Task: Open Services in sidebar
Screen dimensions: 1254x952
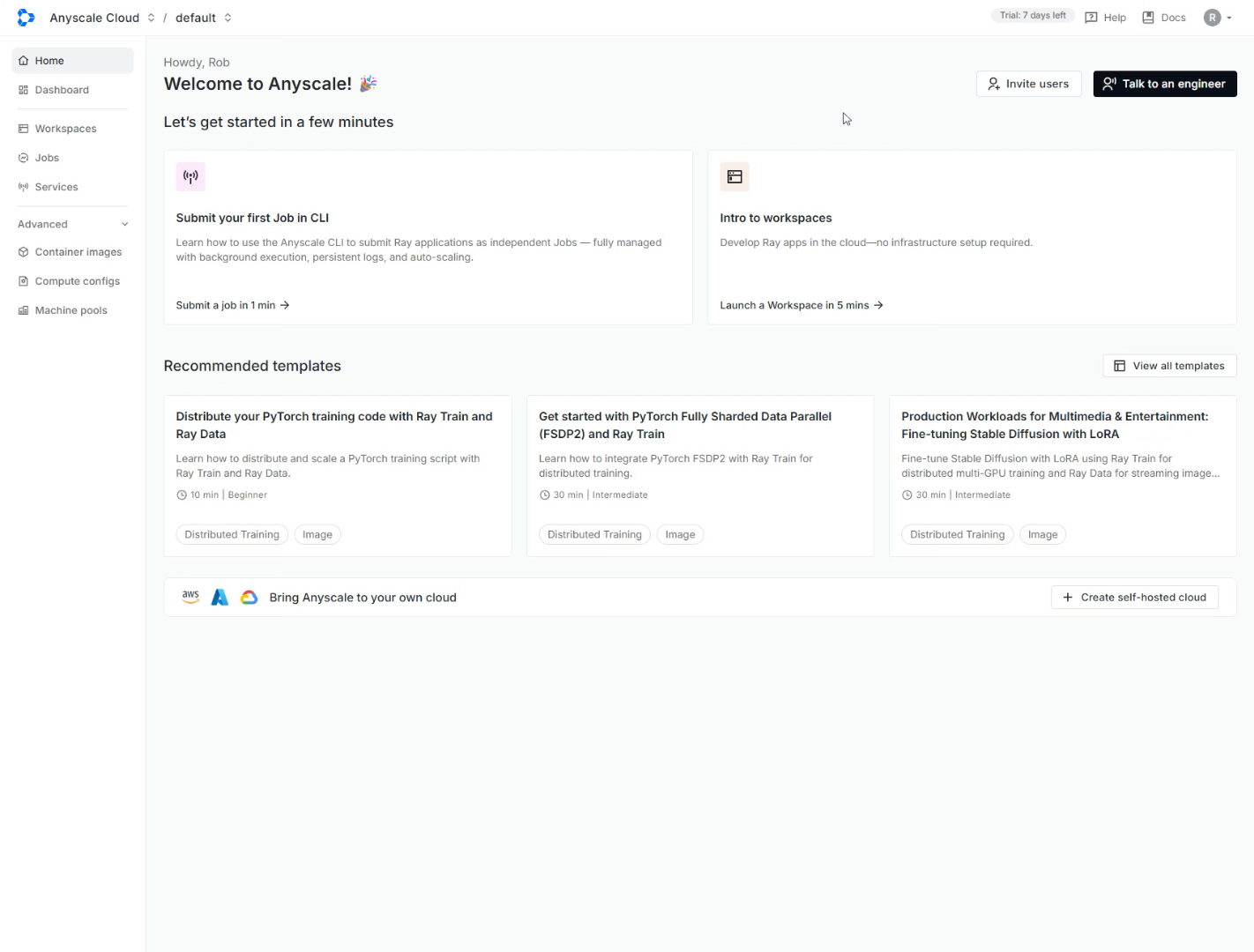Action: [x=72, y=187]
